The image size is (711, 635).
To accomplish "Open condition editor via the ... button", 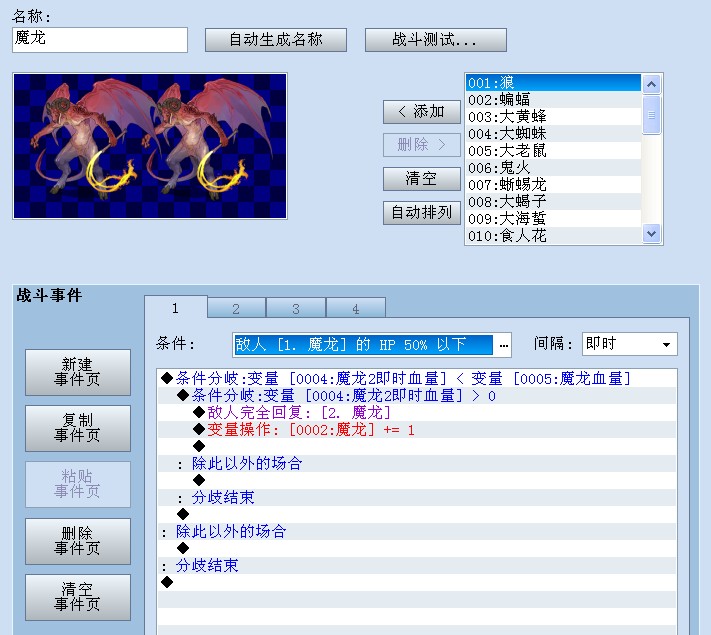I will tap(503, 345).
